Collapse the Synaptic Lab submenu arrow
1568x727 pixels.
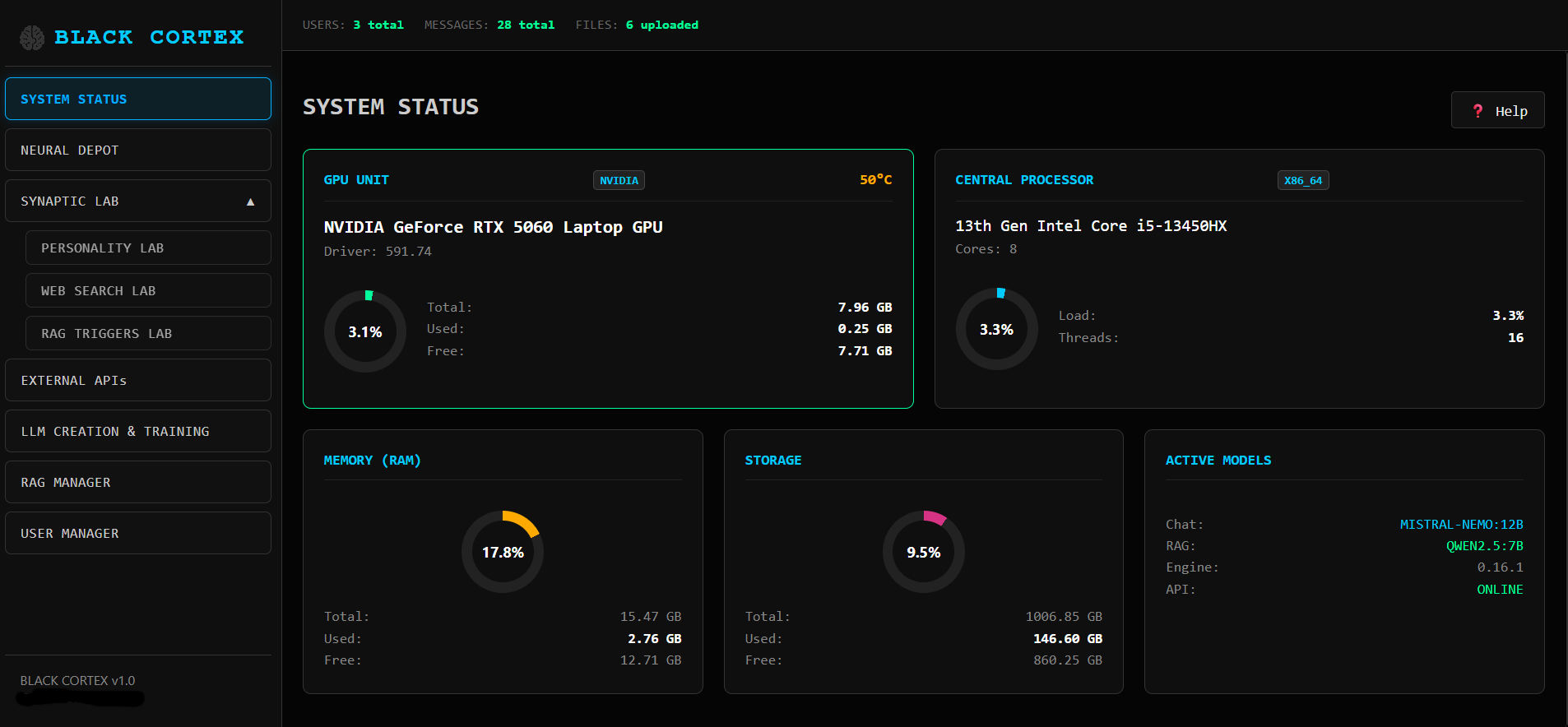tap(250, 201)
